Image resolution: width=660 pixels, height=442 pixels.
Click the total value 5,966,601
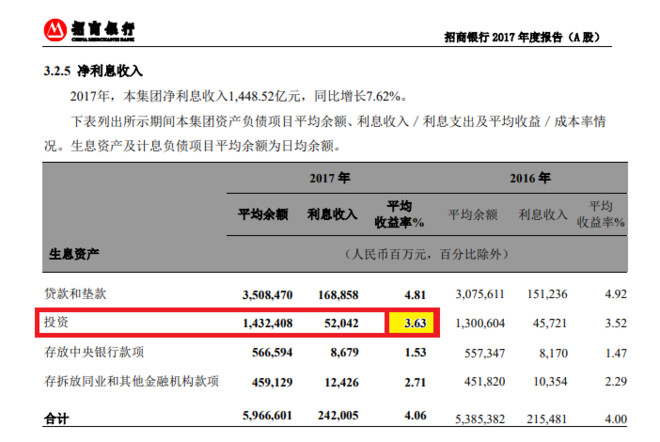click(267, 415)
